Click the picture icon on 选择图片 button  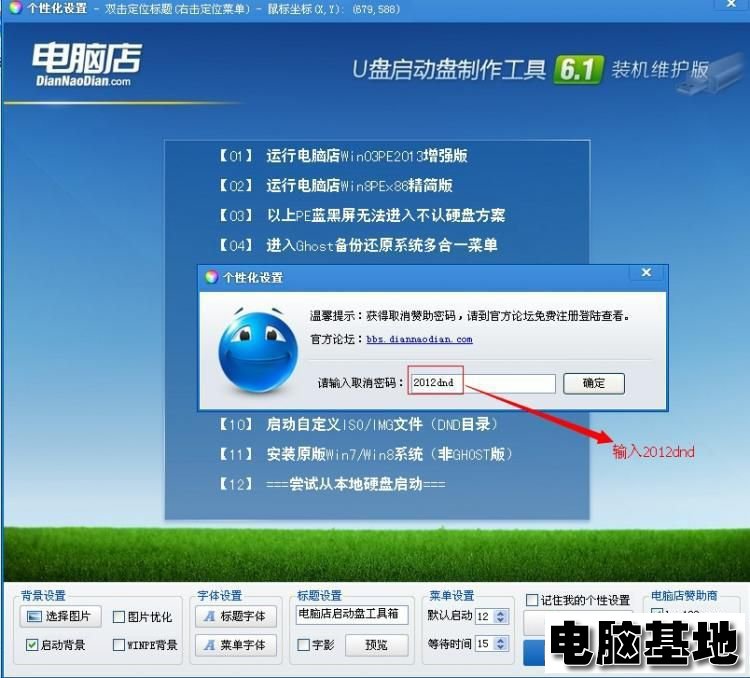(34, 616)
